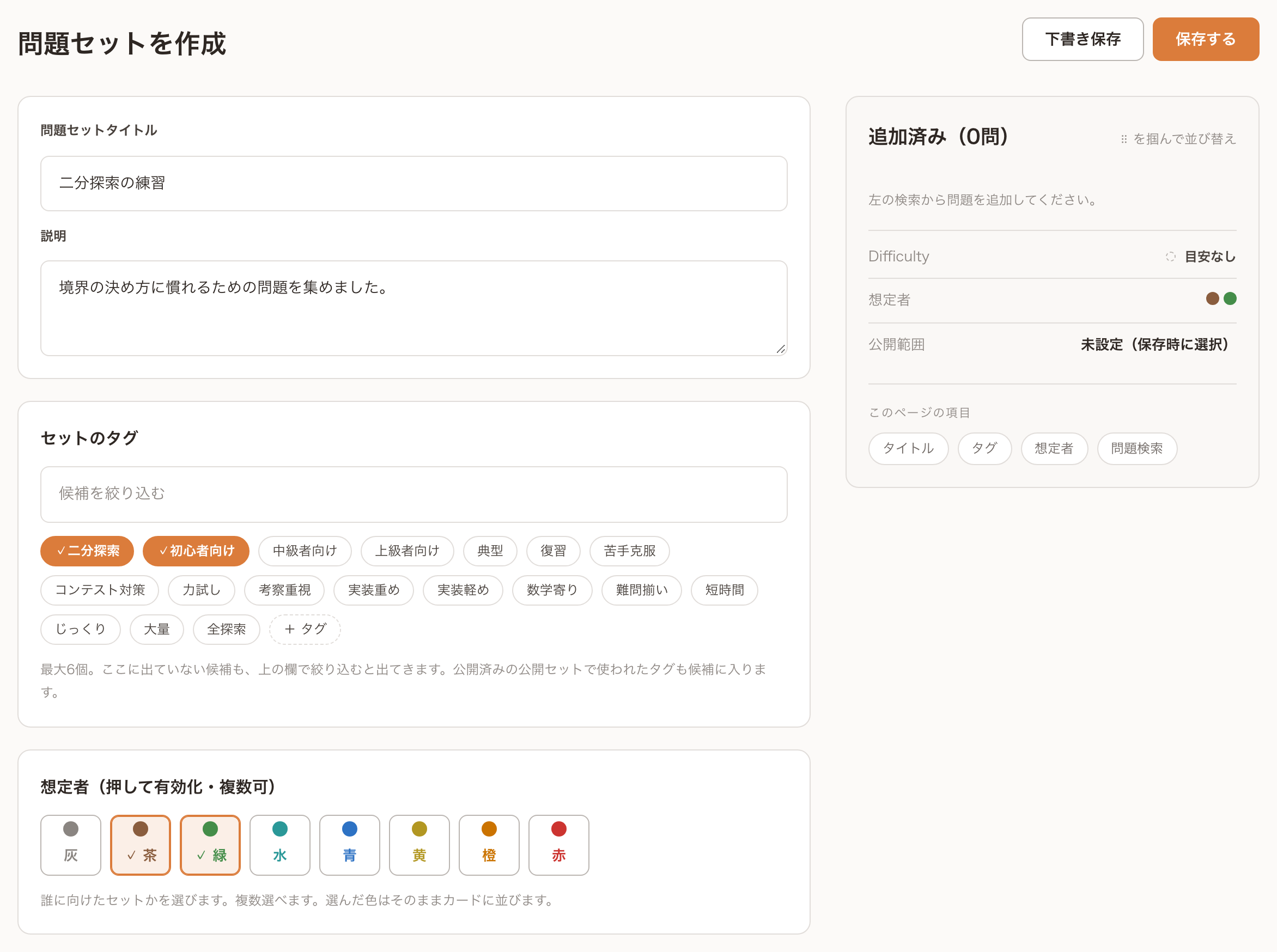This screenshot has width=1277, height=952.
Task: Select the 上級者向け tag
Action: click(407, 551)
